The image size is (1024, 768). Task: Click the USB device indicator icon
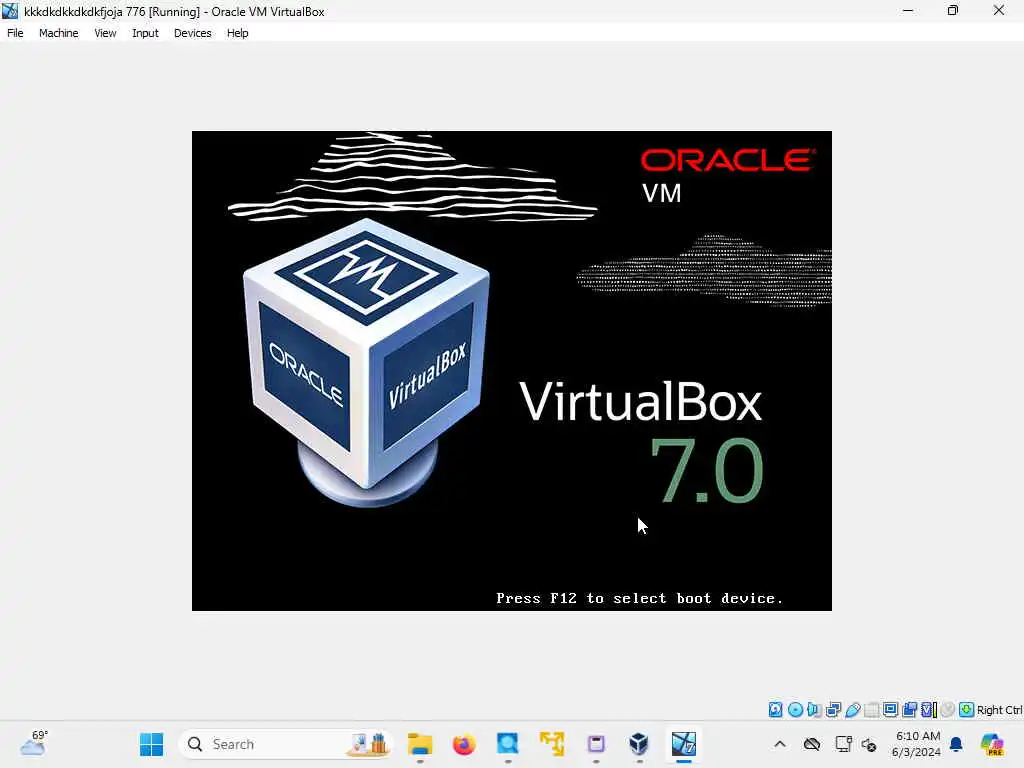(x=853, y=709)
